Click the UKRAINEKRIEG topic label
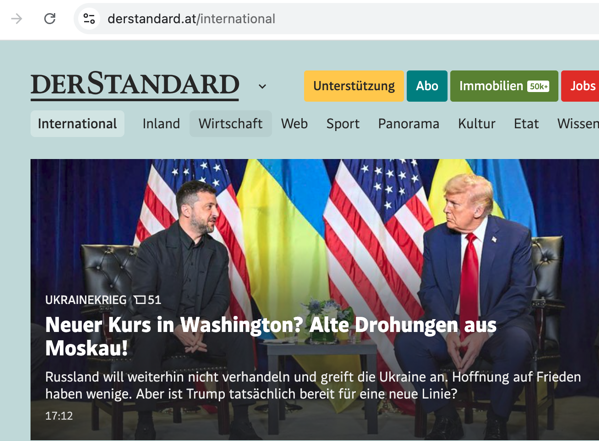 click(86, 300)
